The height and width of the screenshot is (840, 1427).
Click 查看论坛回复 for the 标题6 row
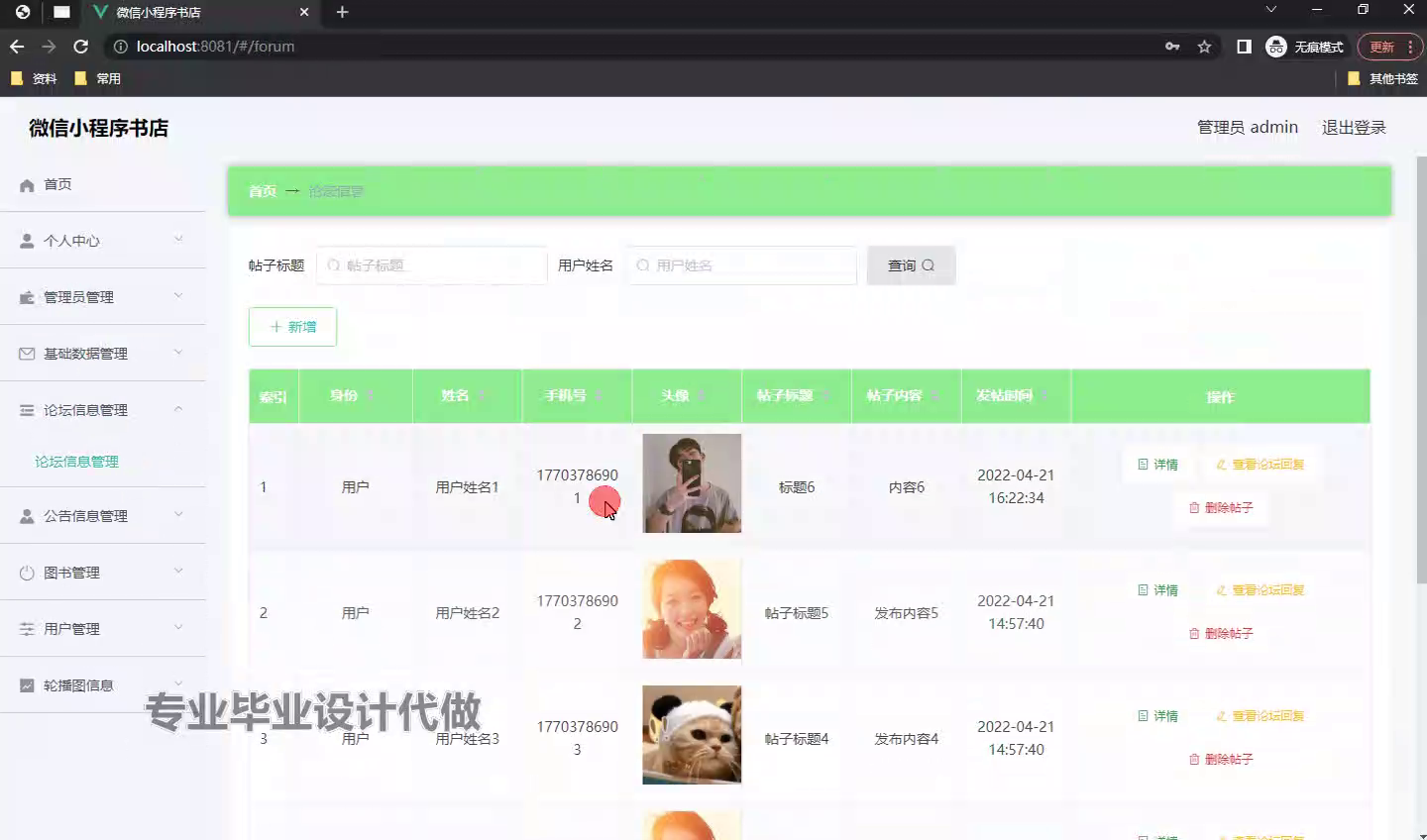click(1260, 465)
